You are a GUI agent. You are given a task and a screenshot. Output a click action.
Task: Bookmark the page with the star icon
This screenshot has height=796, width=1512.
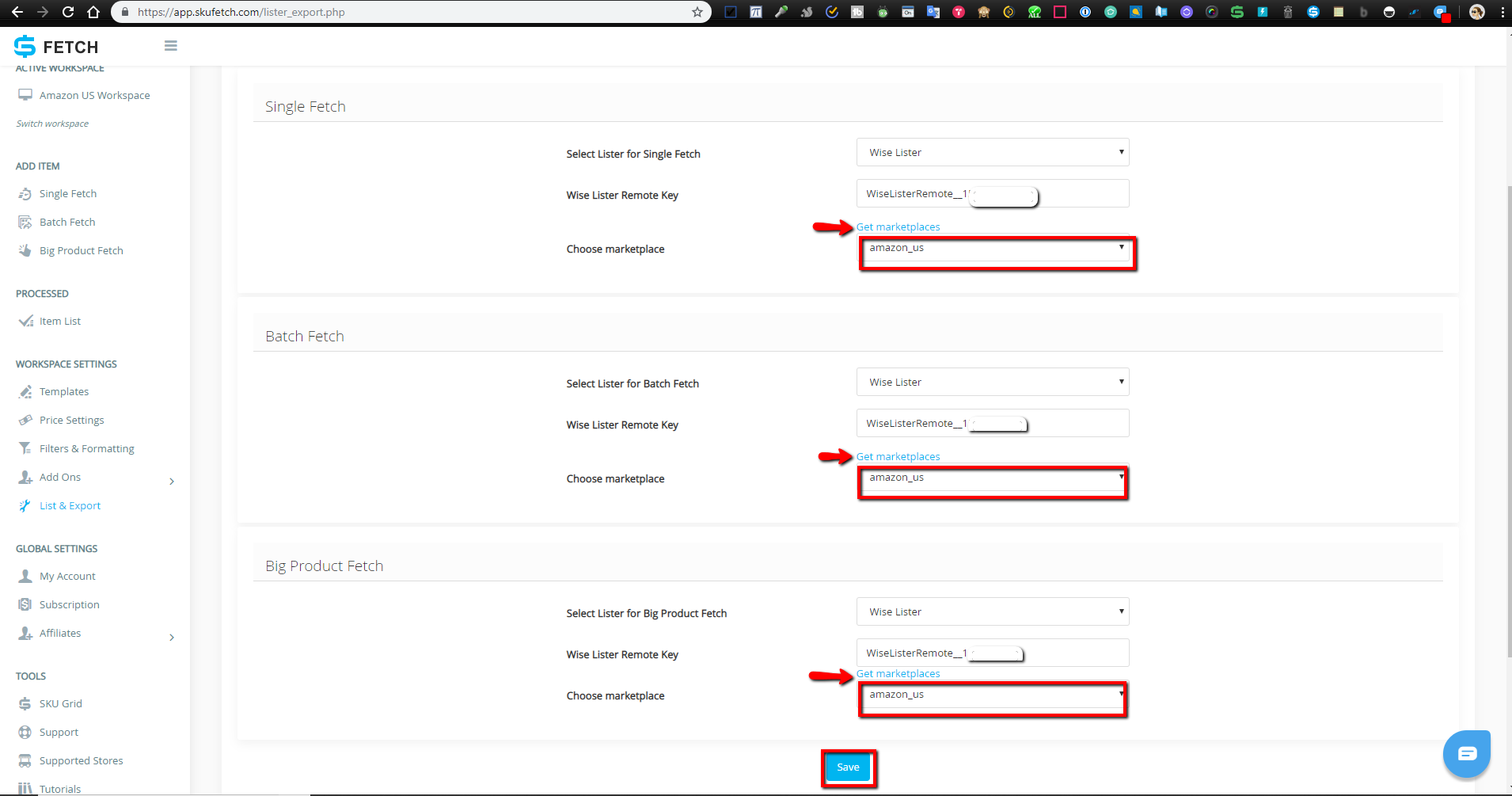pos(697,12)
